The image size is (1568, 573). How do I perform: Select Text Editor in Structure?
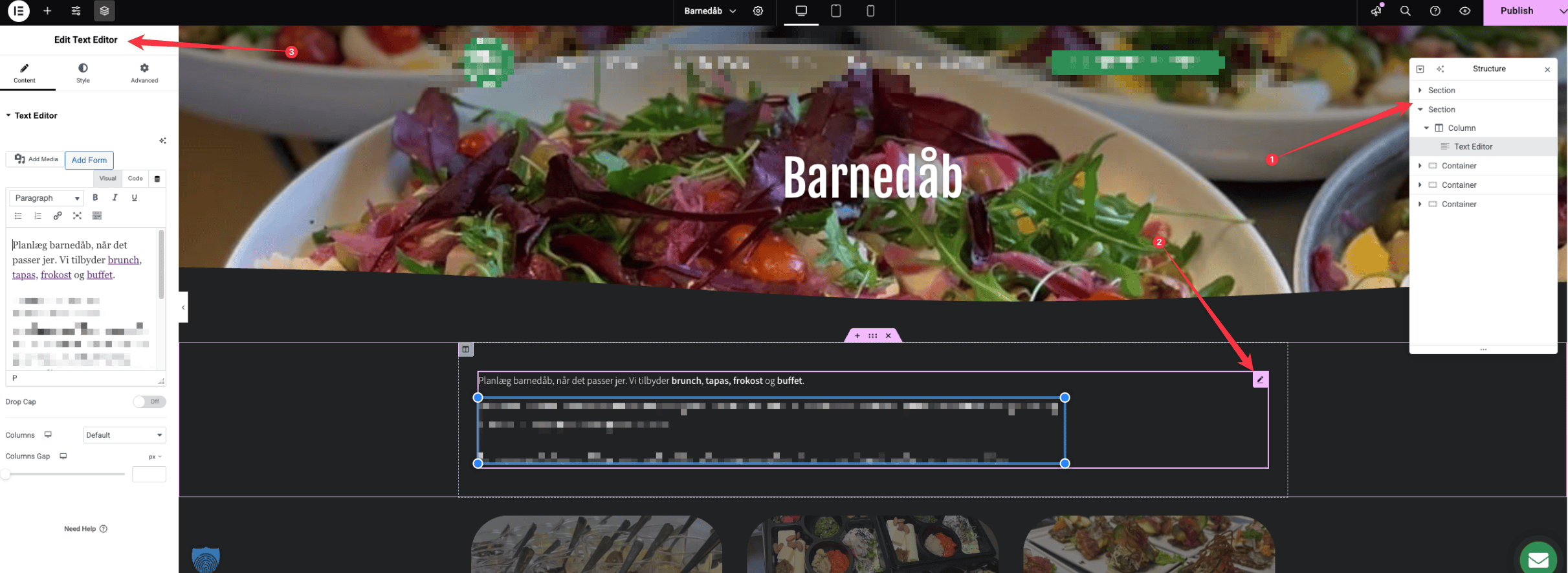1483,146
